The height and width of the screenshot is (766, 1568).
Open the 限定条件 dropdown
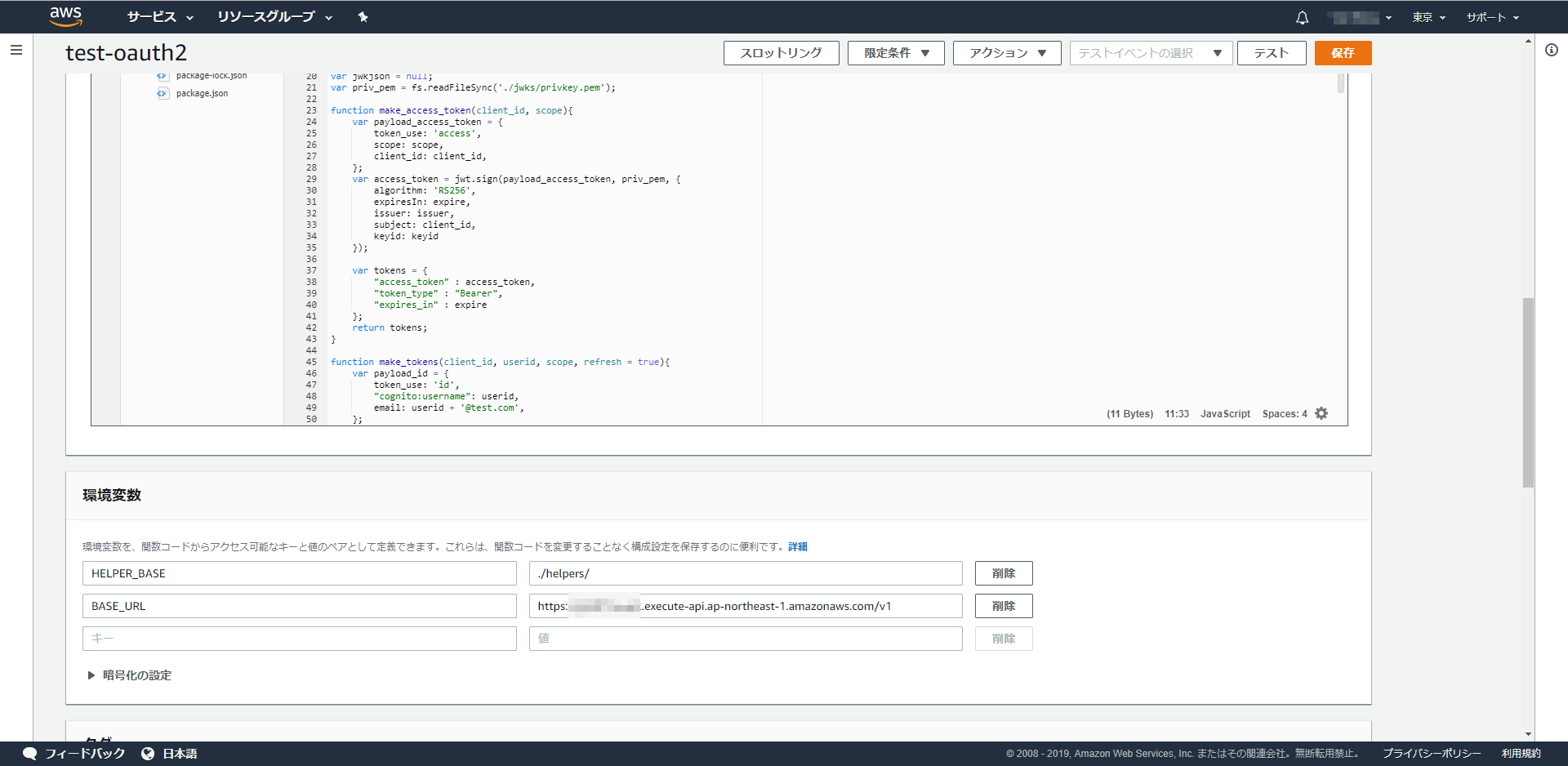click(896, 52)
